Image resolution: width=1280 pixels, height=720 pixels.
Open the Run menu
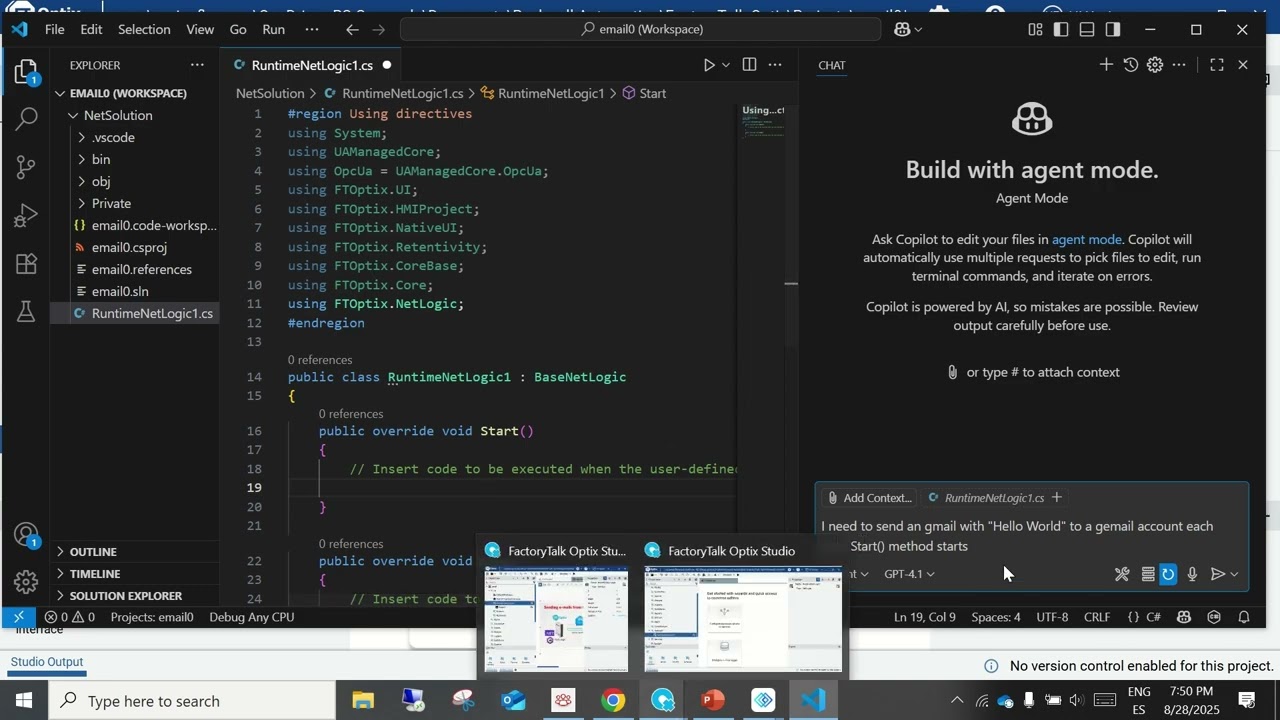(x=274, y=29)
